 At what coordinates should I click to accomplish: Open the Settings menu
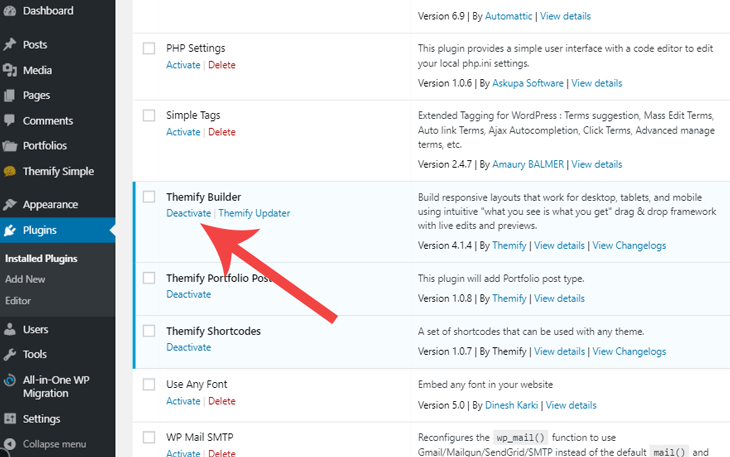pos(41,419)
